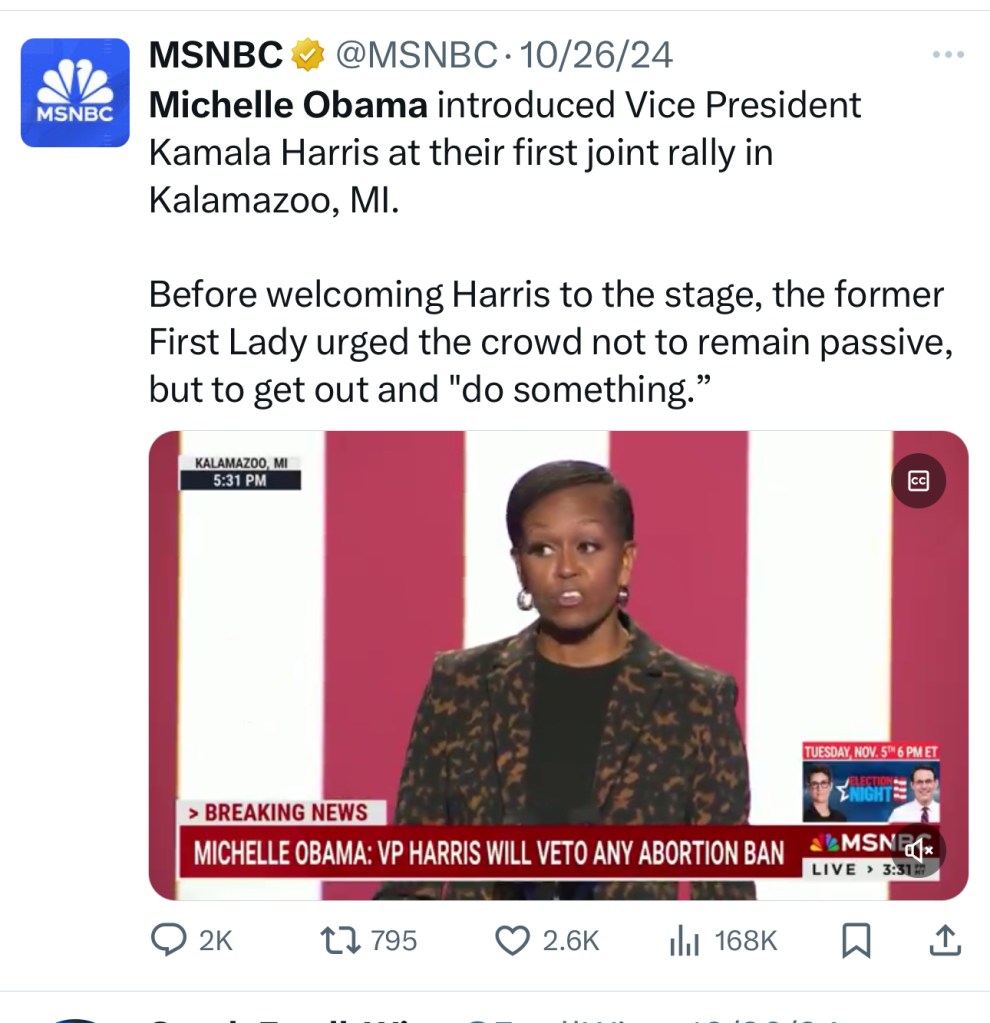Image resolution: width=990 pixels, height=1023 pixels.
Task: Repost using the retweet arrows icon
Action: [x=333, y=940]
